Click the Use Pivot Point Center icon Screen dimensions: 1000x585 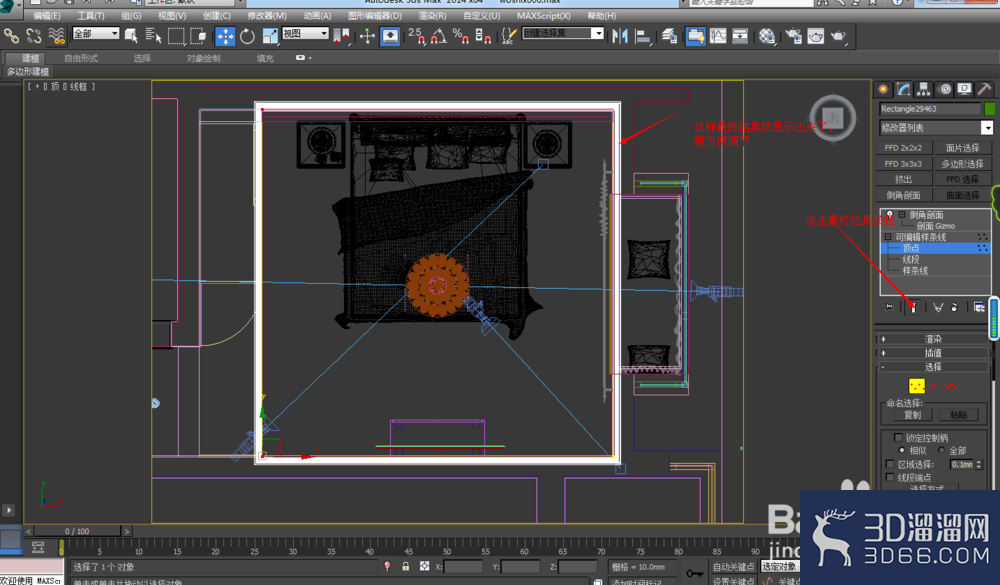pyautogui.click(x=341, y=36)
